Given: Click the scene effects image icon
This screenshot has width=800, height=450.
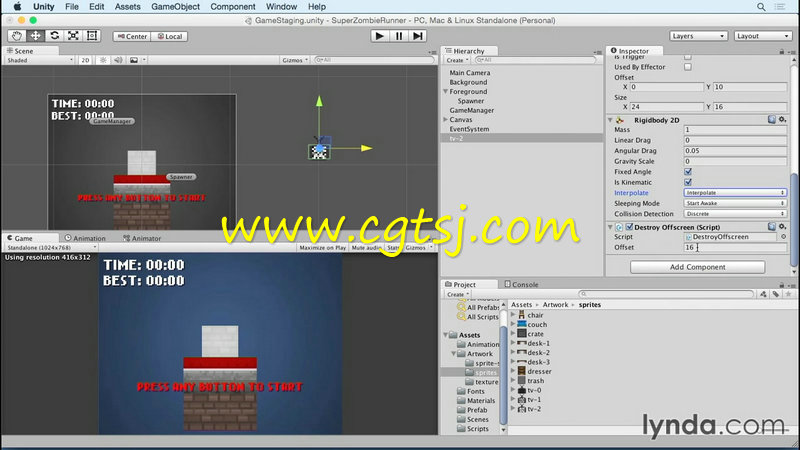Looking at the screenshot, I should click(x=134, y=60).
